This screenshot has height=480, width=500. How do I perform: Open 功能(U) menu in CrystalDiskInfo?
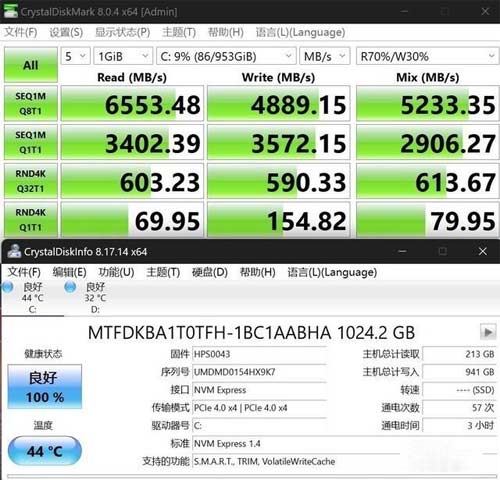pyautogui.click(x=116, y=272)
